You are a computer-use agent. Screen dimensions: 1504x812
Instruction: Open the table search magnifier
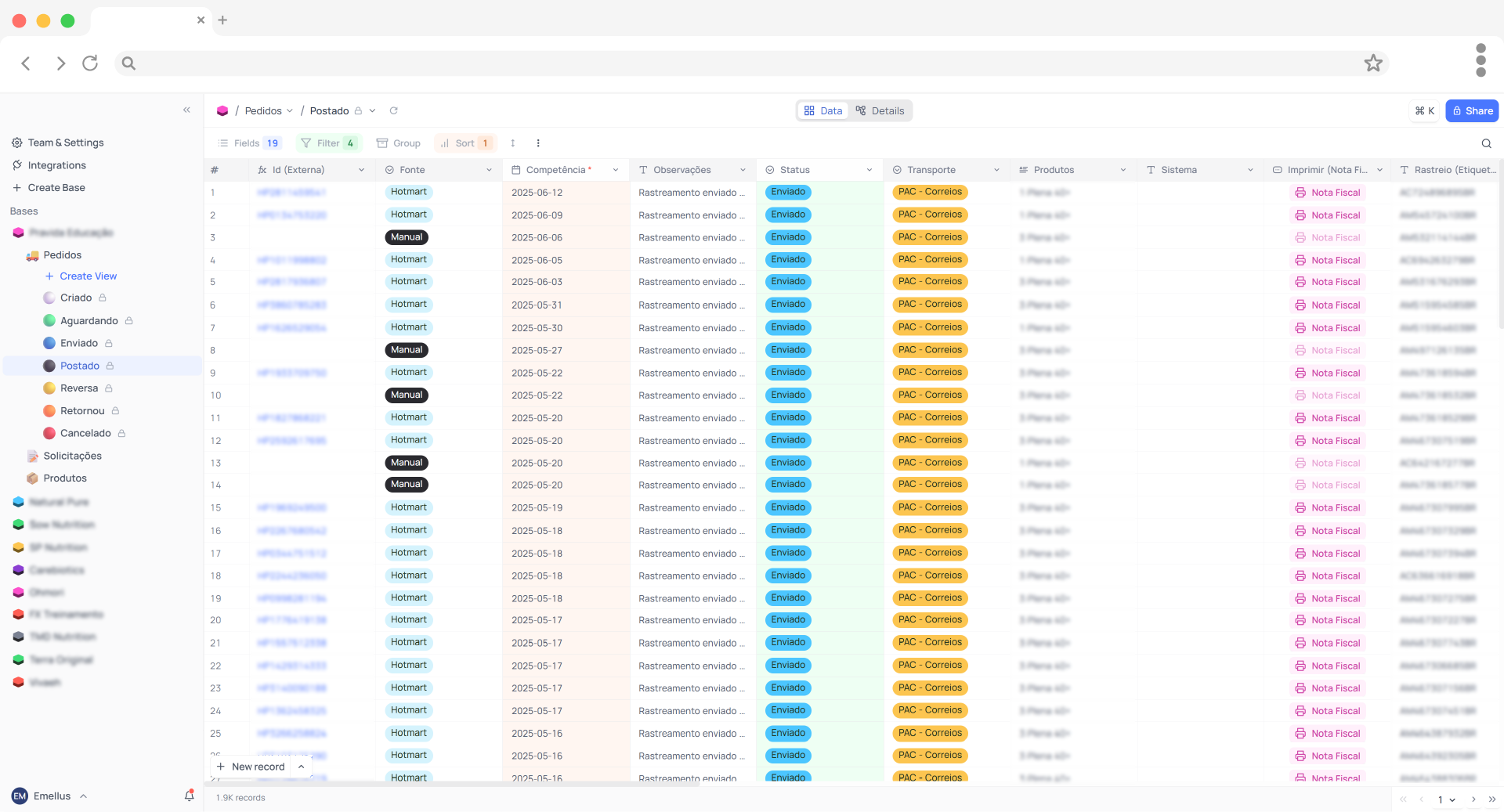pos(1486,143)
